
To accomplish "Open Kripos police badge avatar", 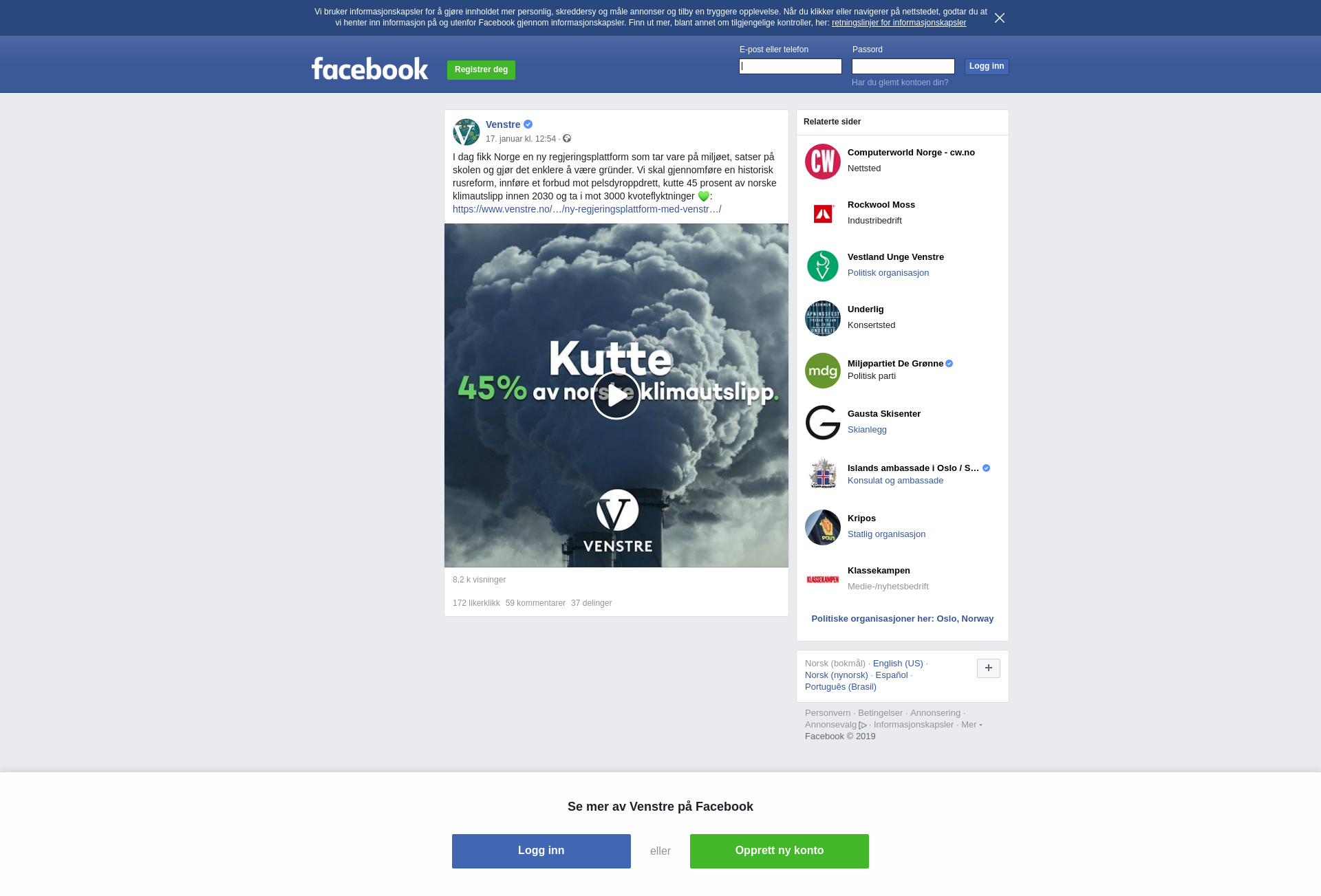I will pyautogui.click(x=823, y=527).
